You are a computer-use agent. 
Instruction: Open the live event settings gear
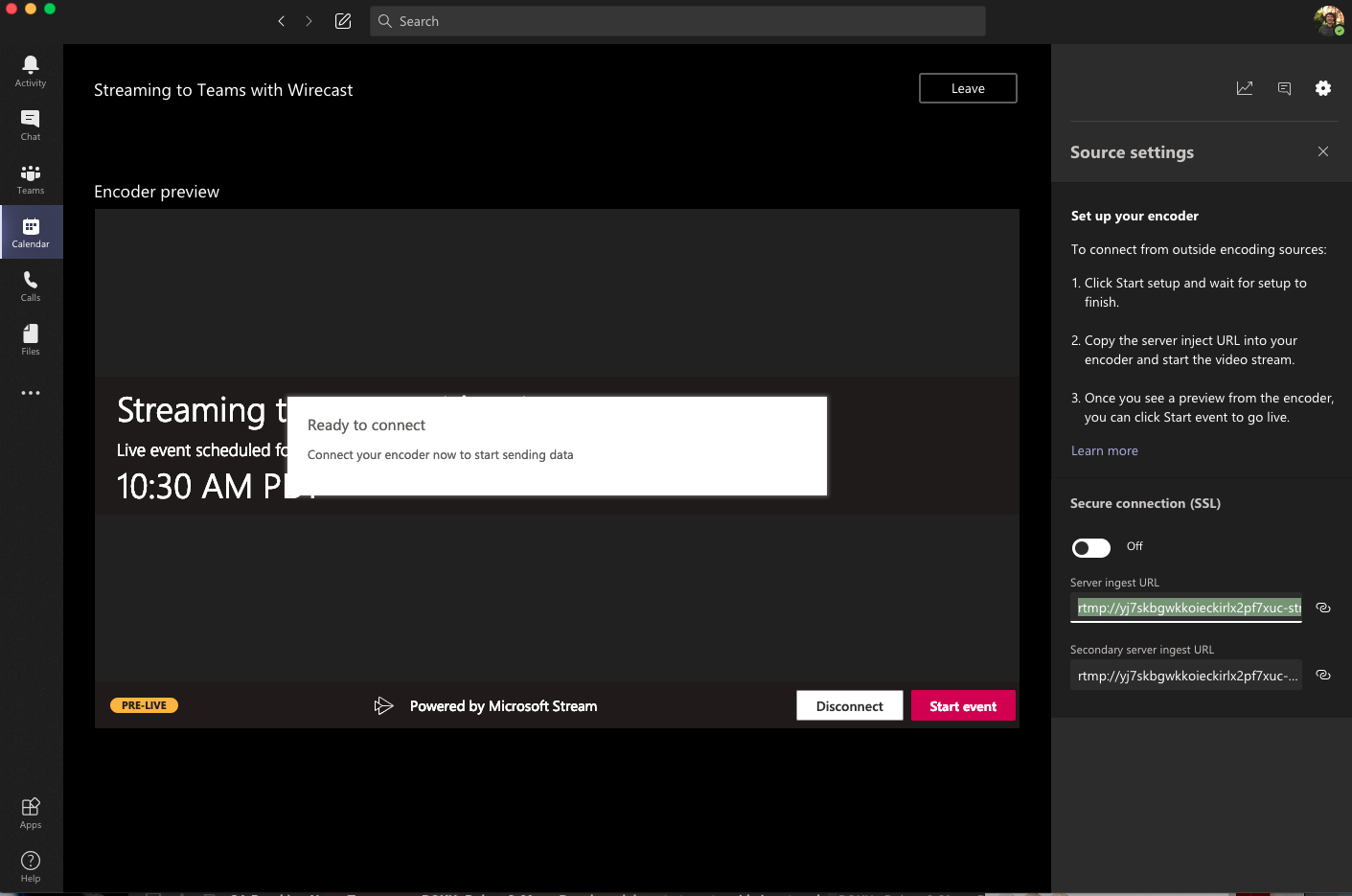[x=1323, y=87]
